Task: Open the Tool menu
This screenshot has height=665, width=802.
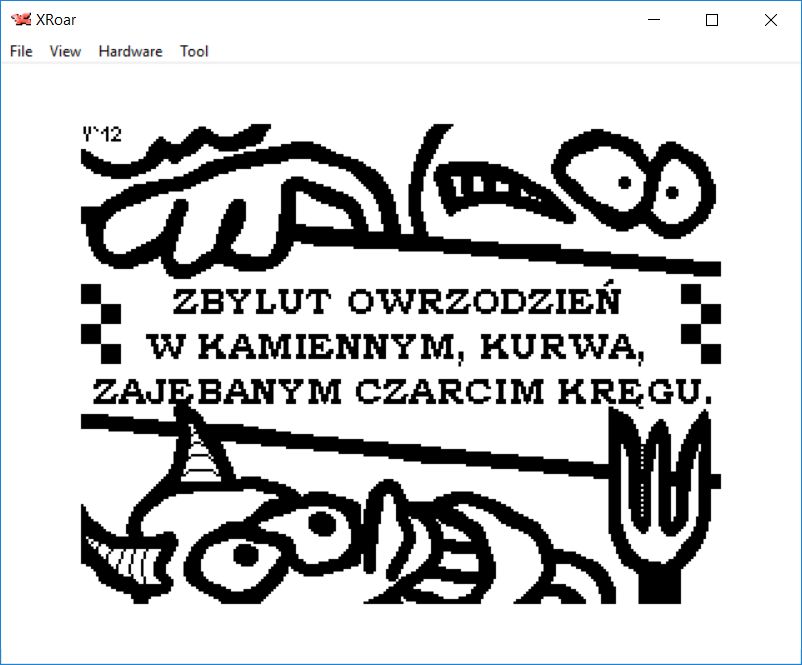Action: [x=194, y=51]
